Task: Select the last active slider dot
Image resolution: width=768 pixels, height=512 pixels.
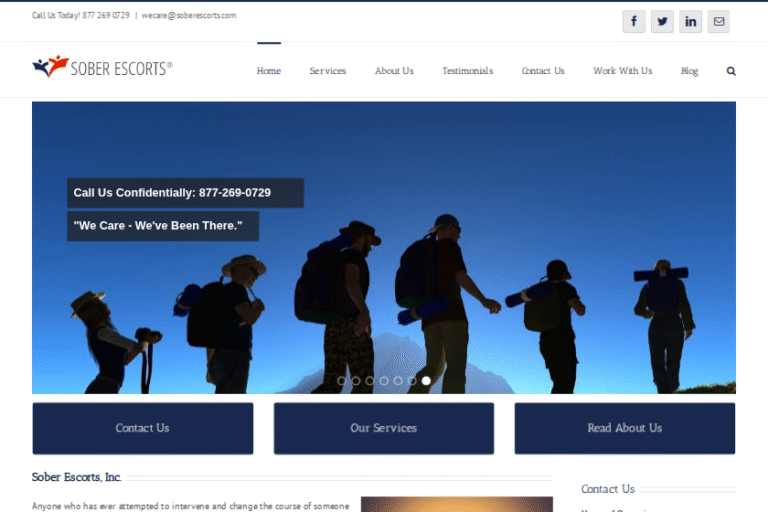Action: click(426, 381)
